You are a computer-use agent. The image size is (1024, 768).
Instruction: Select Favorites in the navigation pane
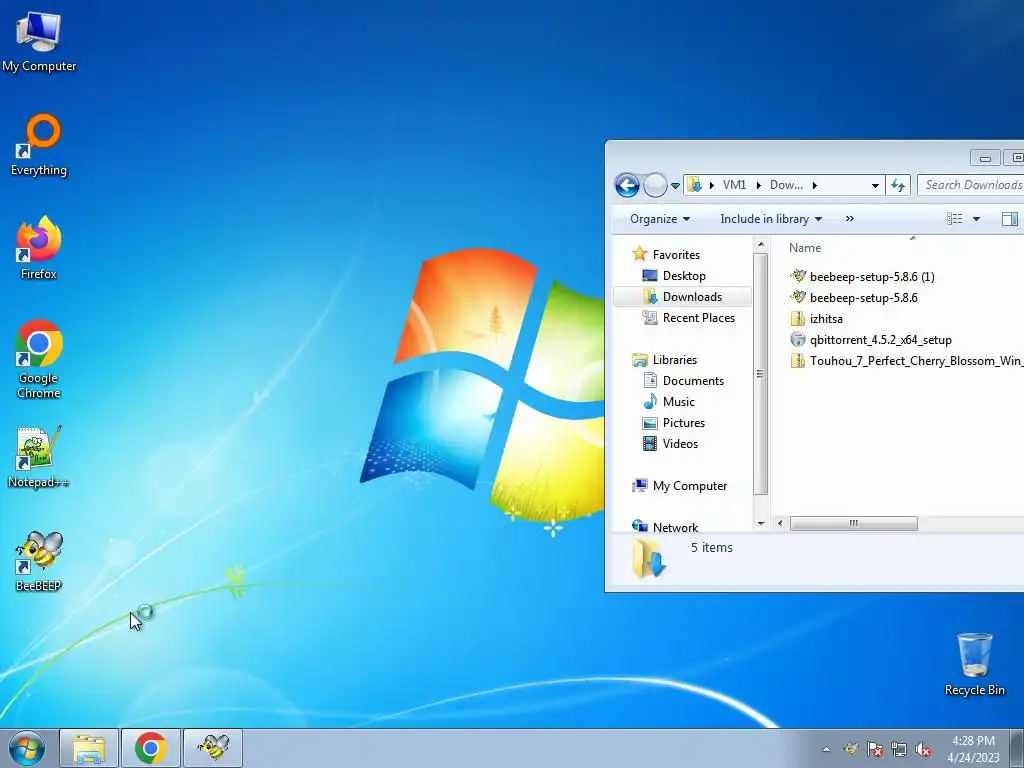676,255
